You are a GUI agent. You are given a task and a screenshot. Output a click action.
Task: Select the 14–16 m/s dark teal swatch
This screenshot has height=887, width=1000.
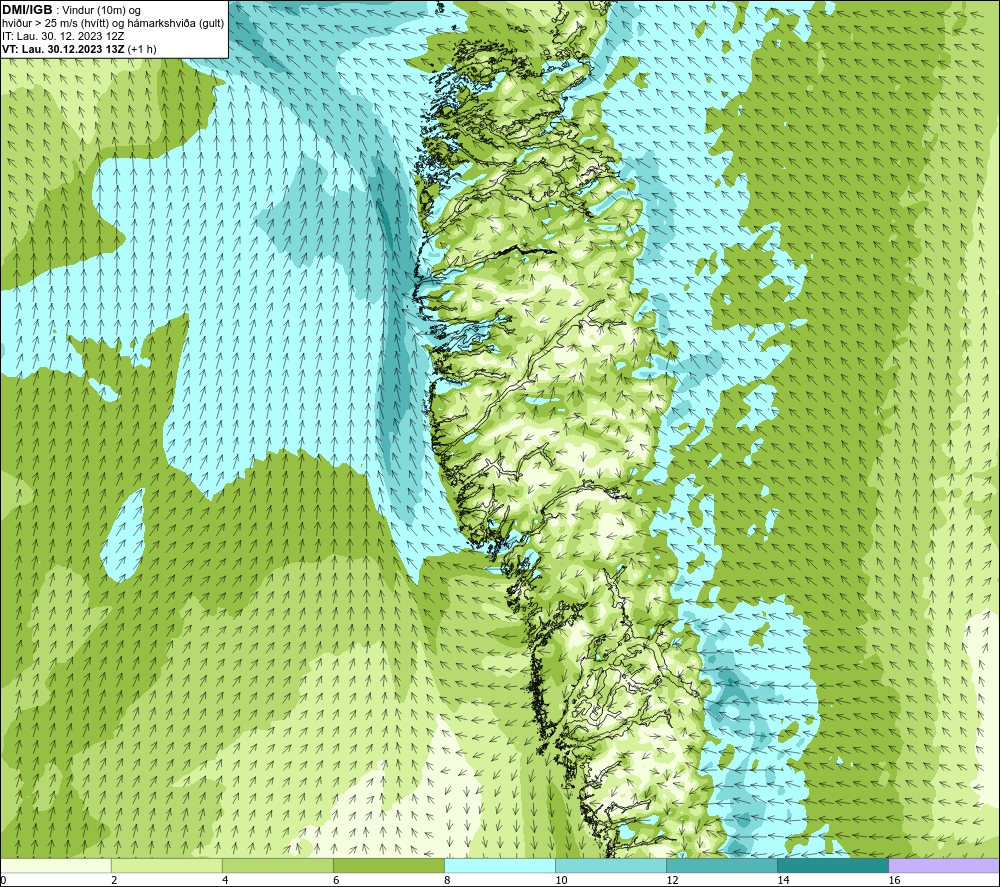(832, 865)
